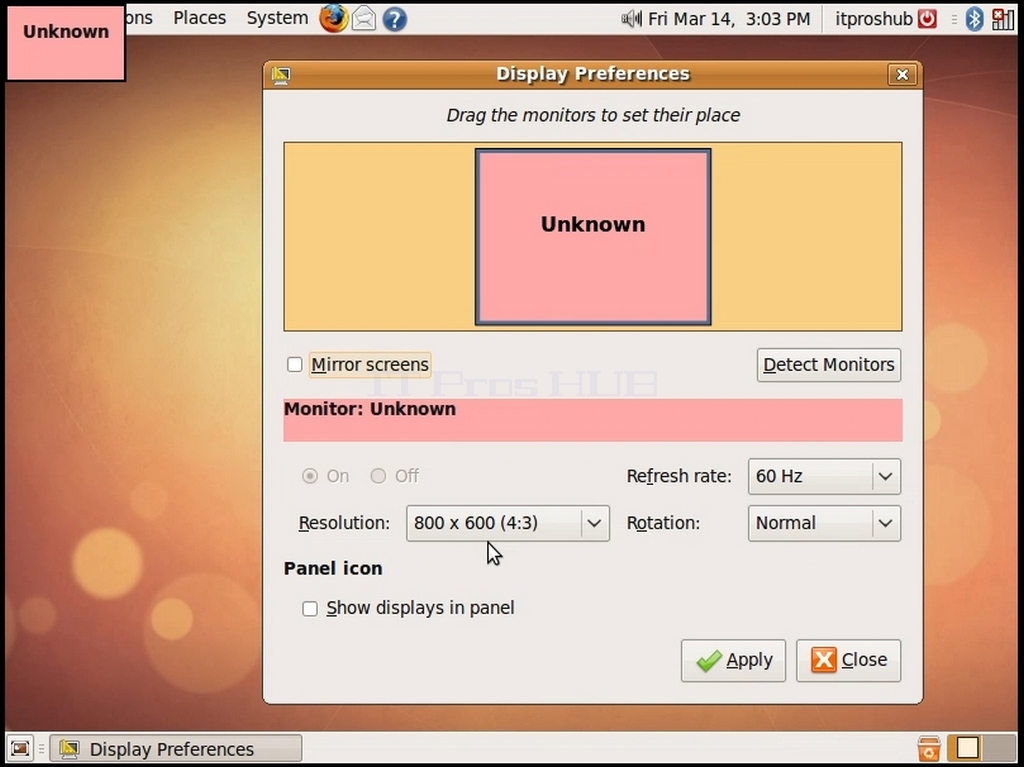Click the show desktop icon in bottom panel
1024x767 pixels.
(x=20, y=748)
